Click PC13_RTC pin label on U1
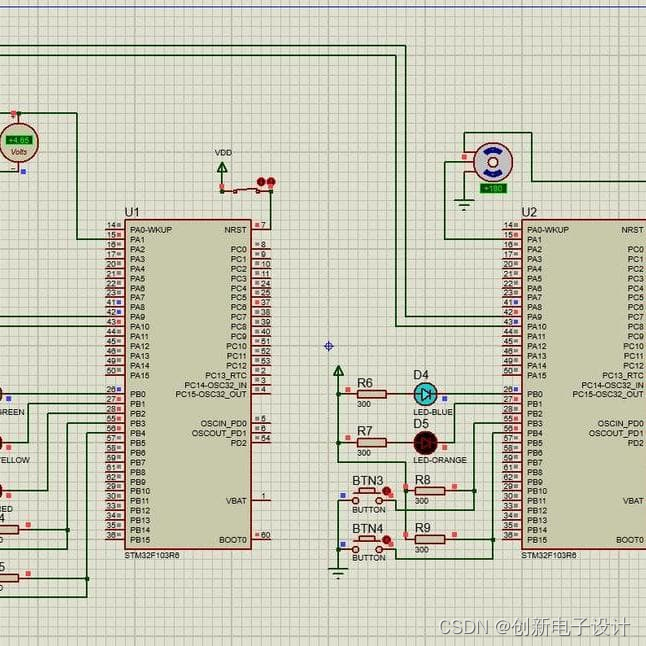 point(226,375)
